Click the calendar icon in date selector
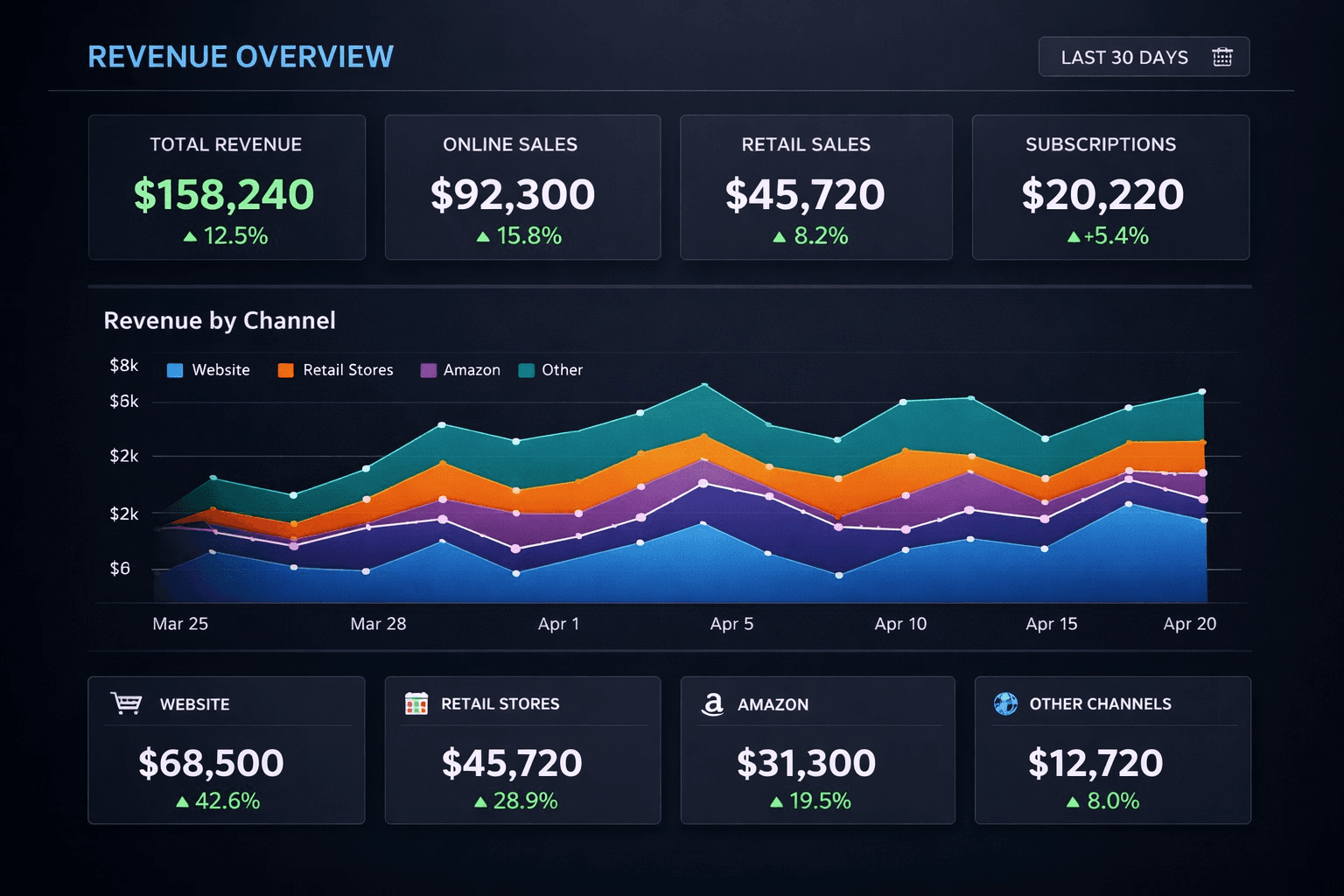 [x=1222, y=57]
